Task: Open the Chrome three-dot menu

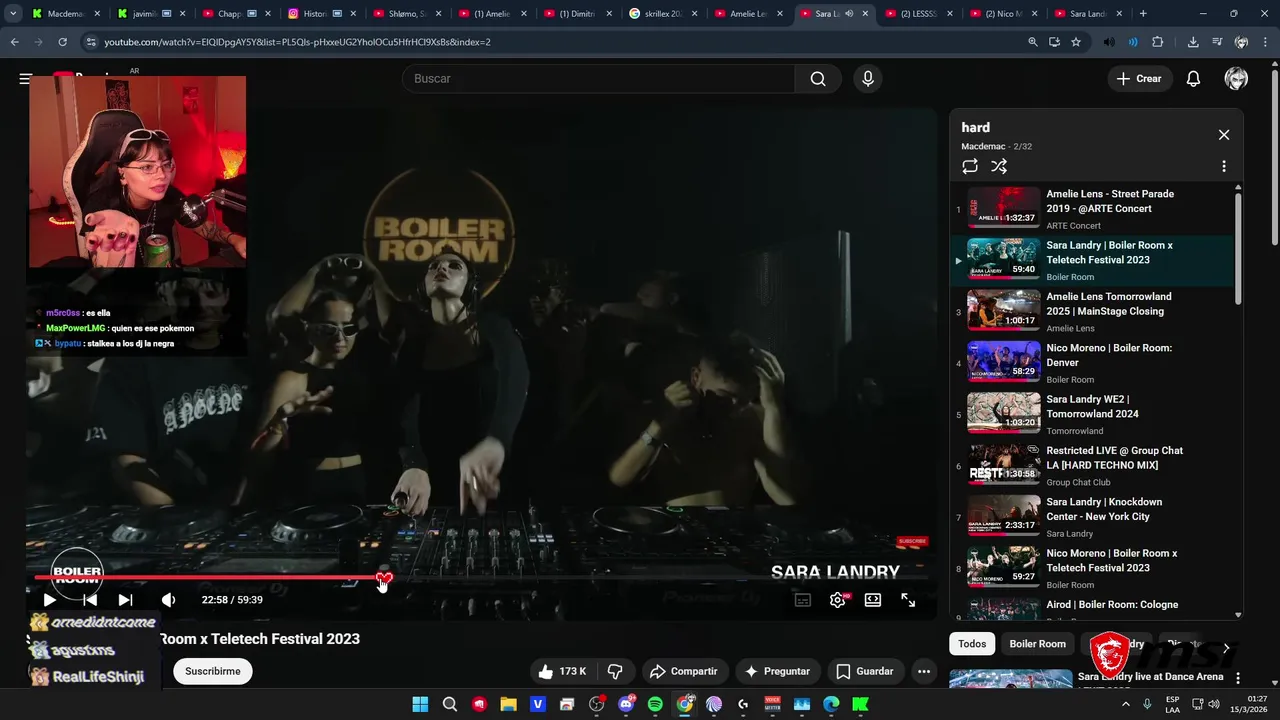Action: [1266, 42]
